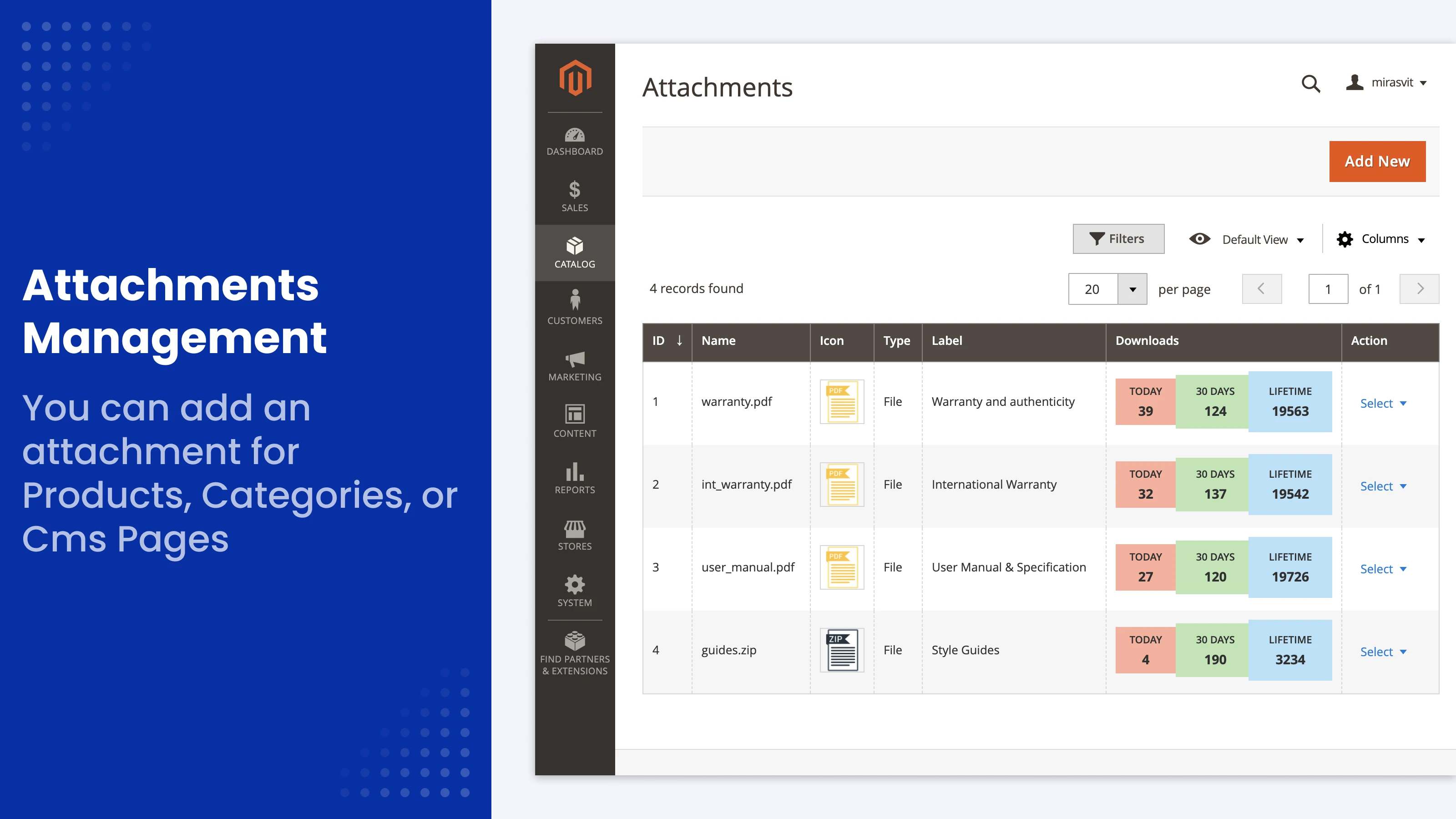Click the guides.zip ZIP icon thumbnail
Screen dimensions: 1456x819
pos(842,650)
